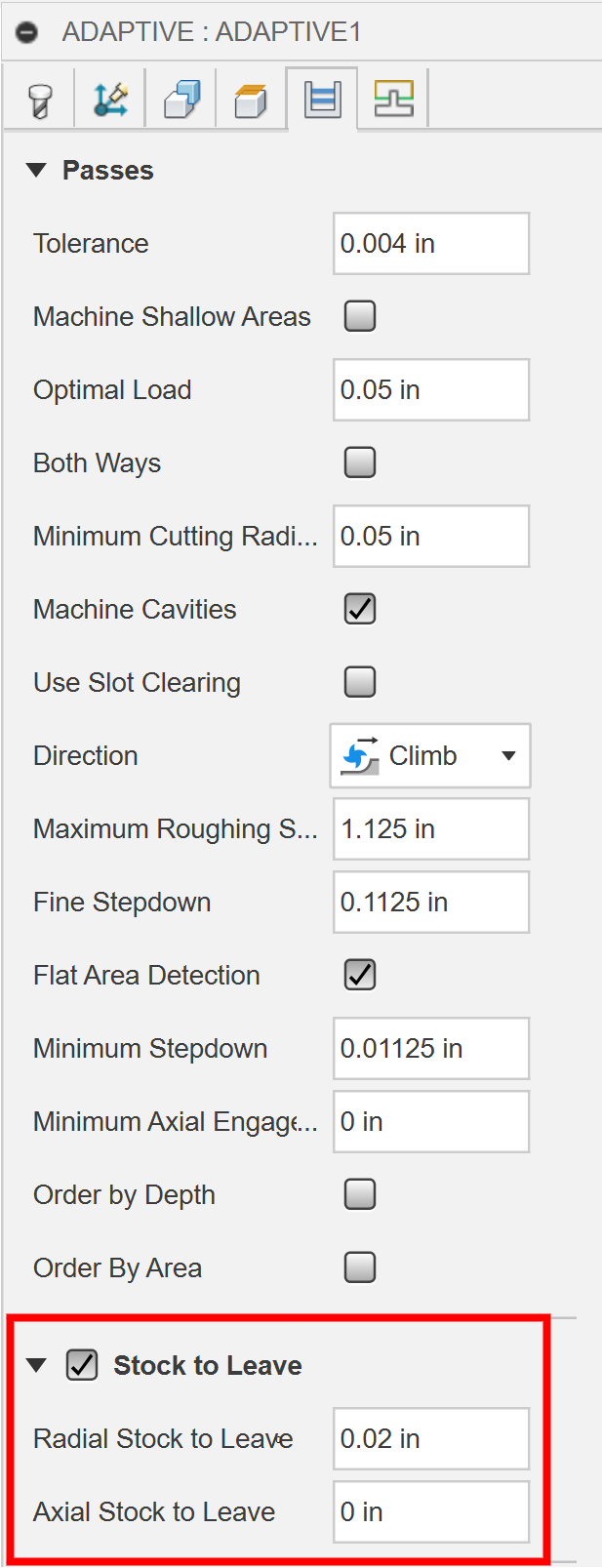Click the Optimal Load input field

(430, 390)
